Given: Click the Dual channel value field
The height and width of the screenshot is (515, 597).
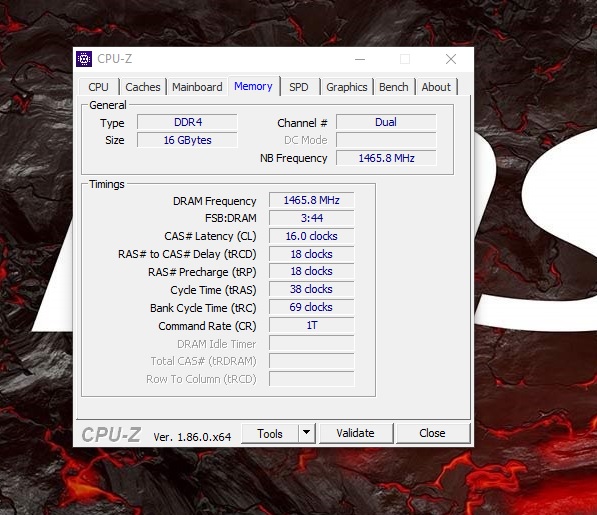Looking at the screenshot, I should coord(386,122).
